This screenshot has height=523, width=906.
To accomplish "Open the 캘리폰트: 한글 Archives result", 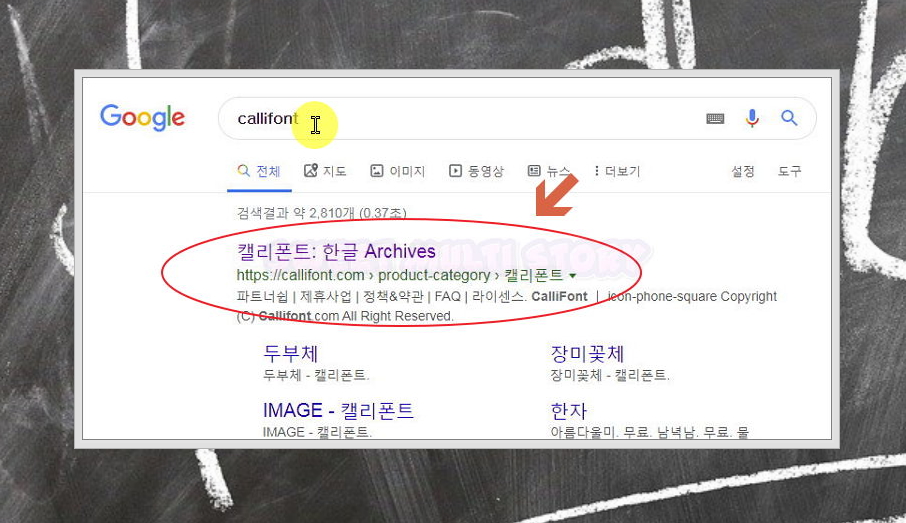I will pos(336,251).
